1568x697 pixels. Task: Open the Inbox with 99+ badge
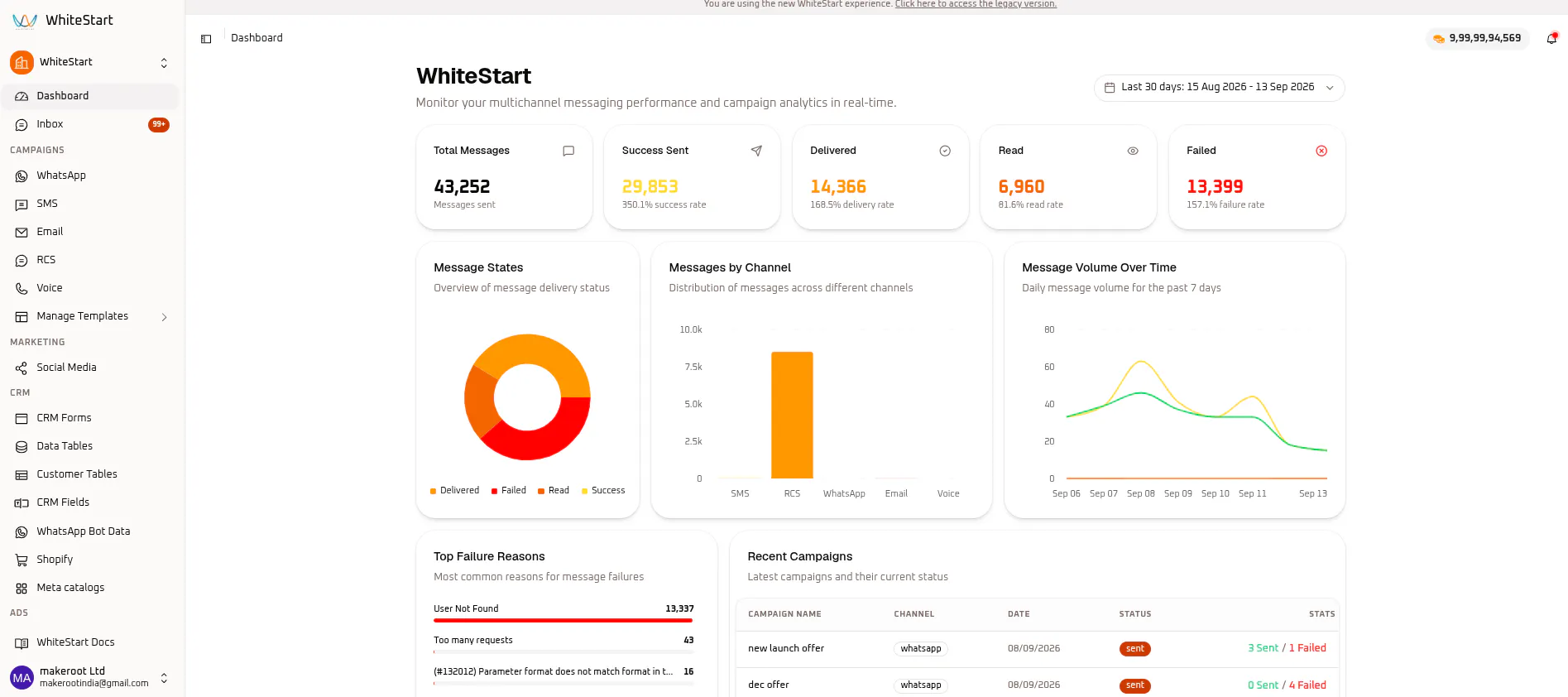90,124
